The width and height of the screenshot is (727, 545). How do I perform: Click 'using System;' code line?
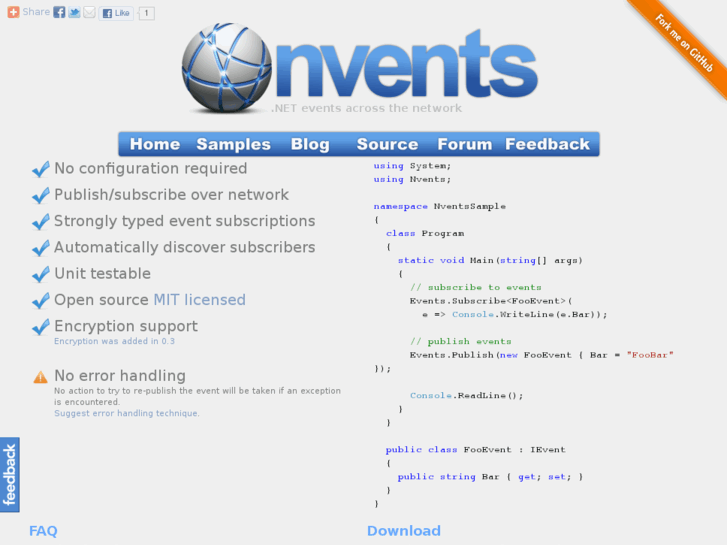tap(412, 166)
